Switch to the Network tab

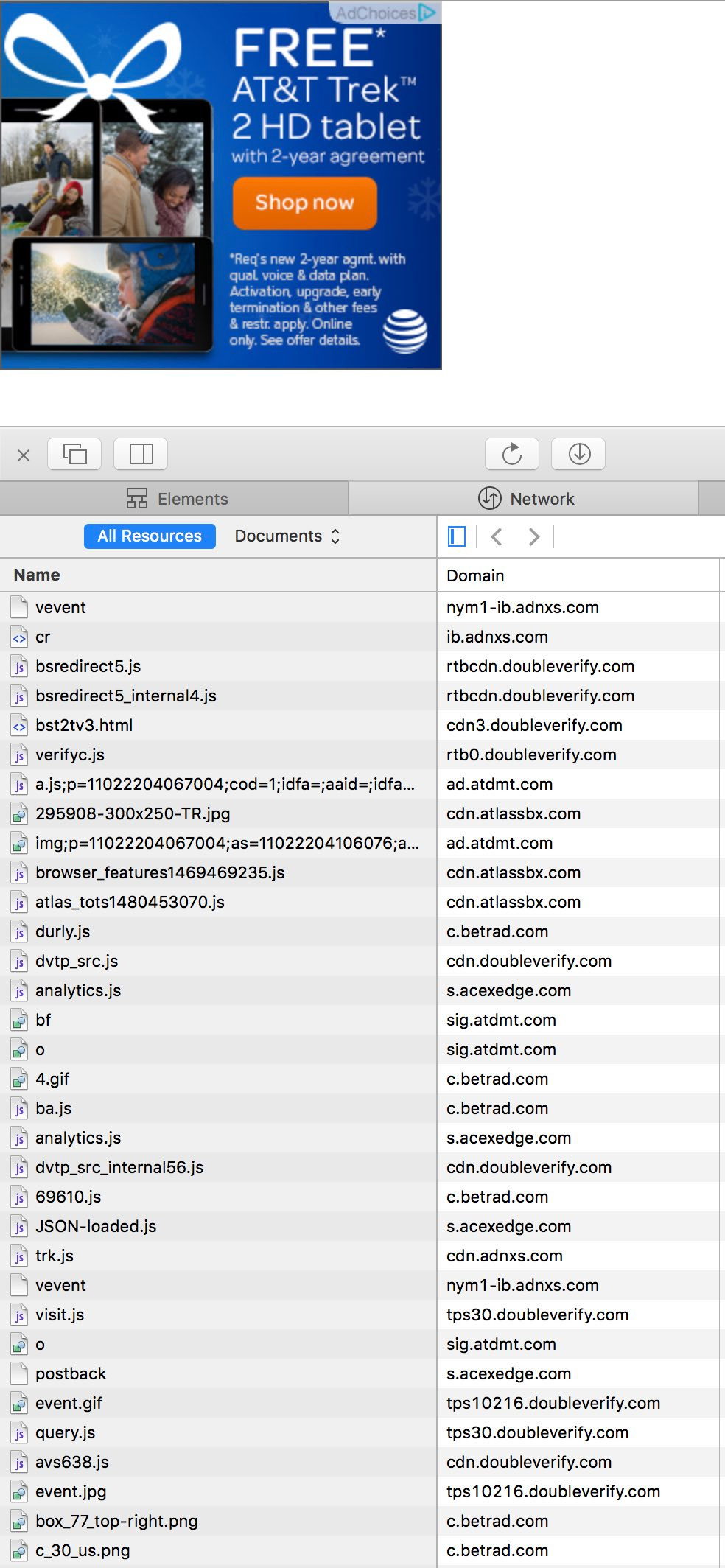[x=524, y=499]
